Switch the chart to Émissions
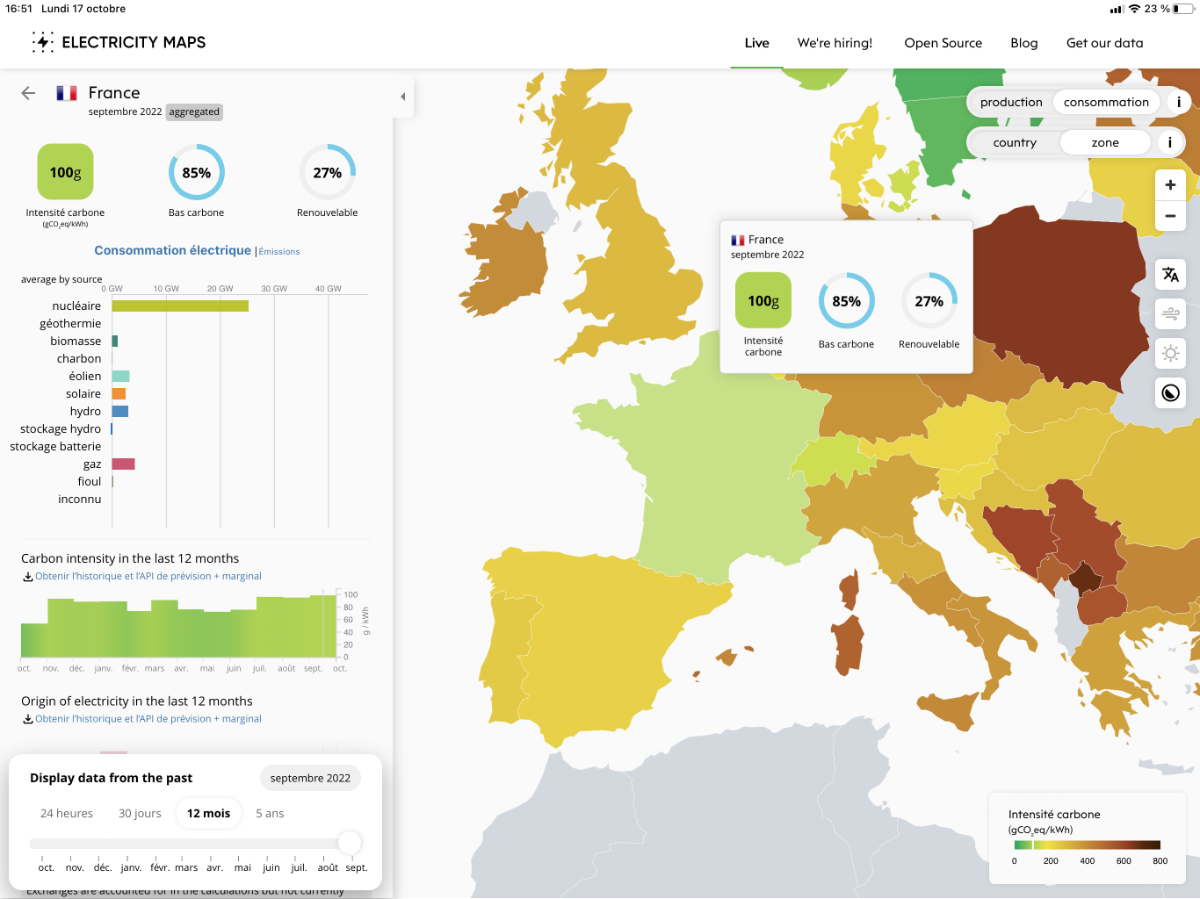The height and width of the screenshot is (899, 1200). (279, 252)
